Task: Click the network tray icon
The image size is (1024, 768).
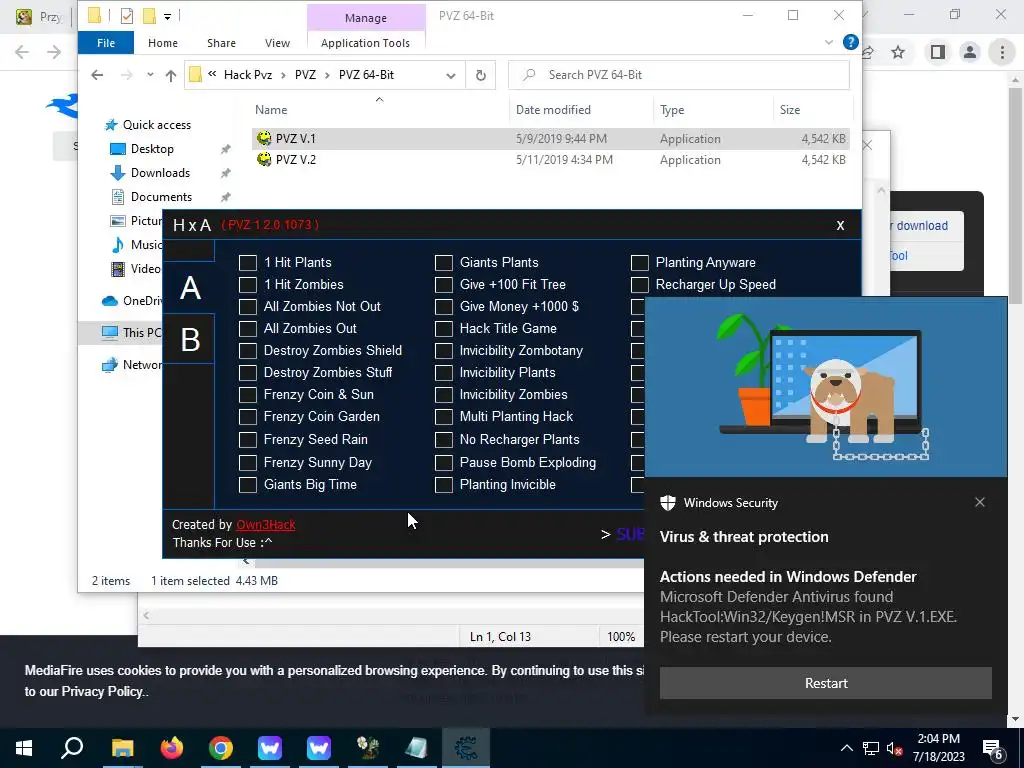Action: click(871, 749)
